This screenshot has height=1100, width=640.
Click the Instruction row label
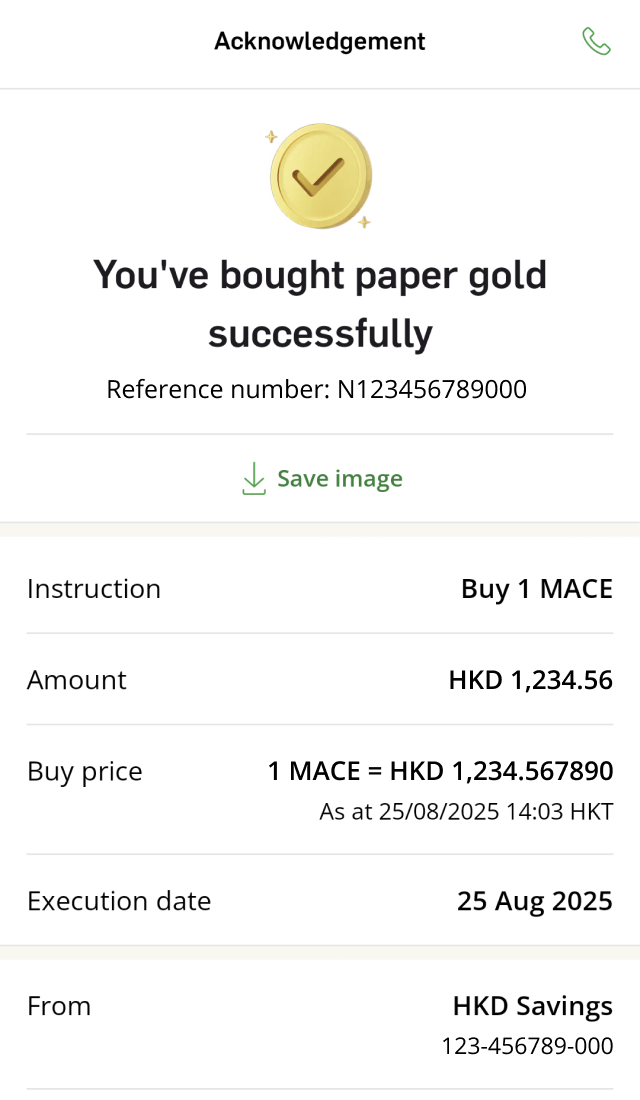(x=94, y=588)
